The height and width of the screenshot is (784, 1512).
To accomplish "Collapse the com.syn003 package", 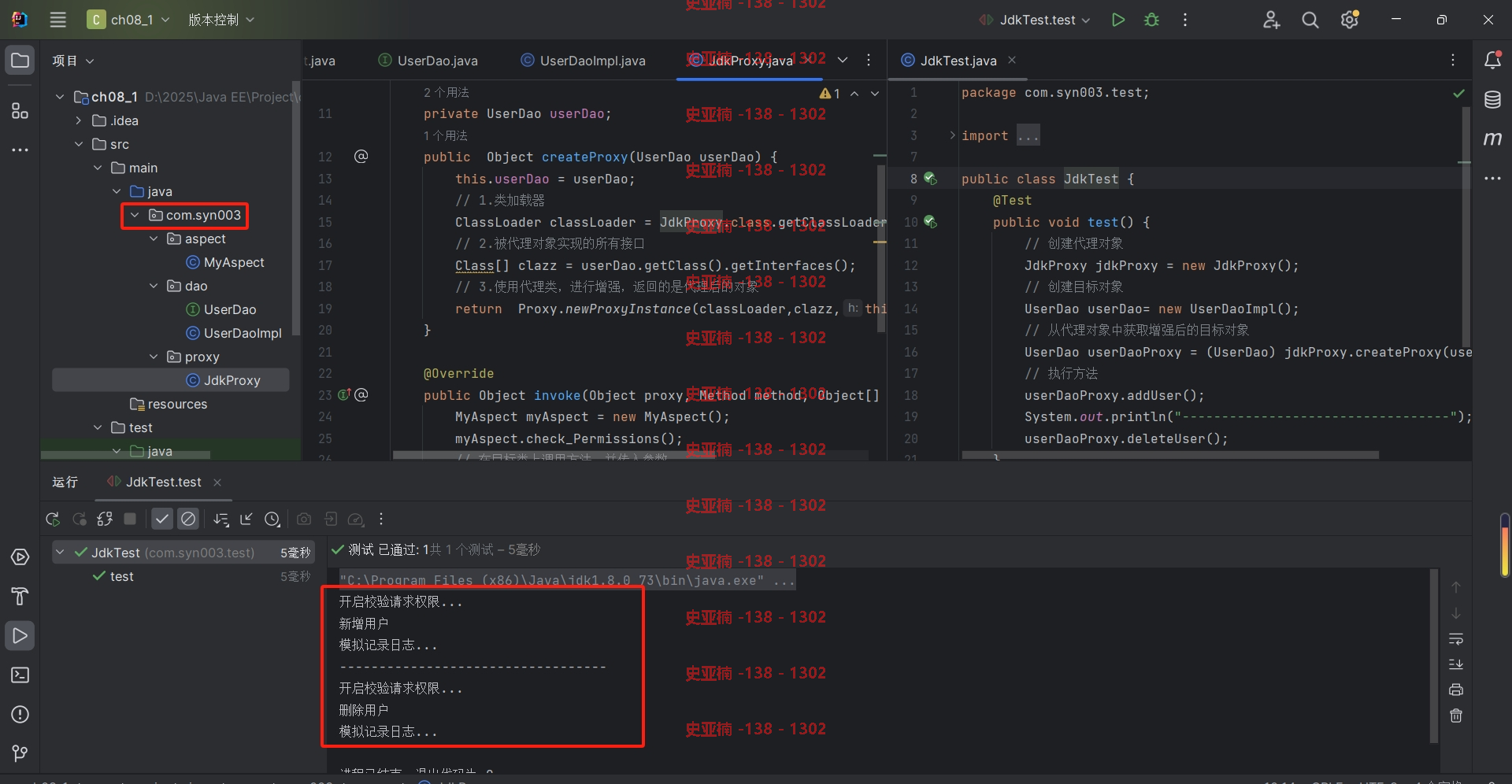I will click(x=135, y=215).
